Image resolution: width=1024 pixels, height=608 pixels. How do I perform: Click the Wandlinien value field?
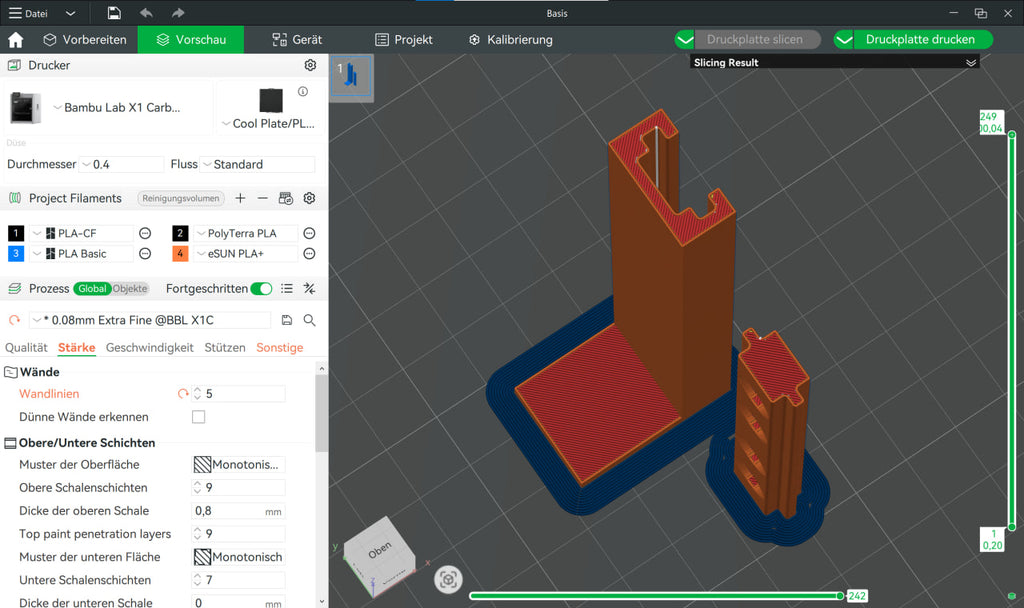pyautogui.click(x=238, y=394)
